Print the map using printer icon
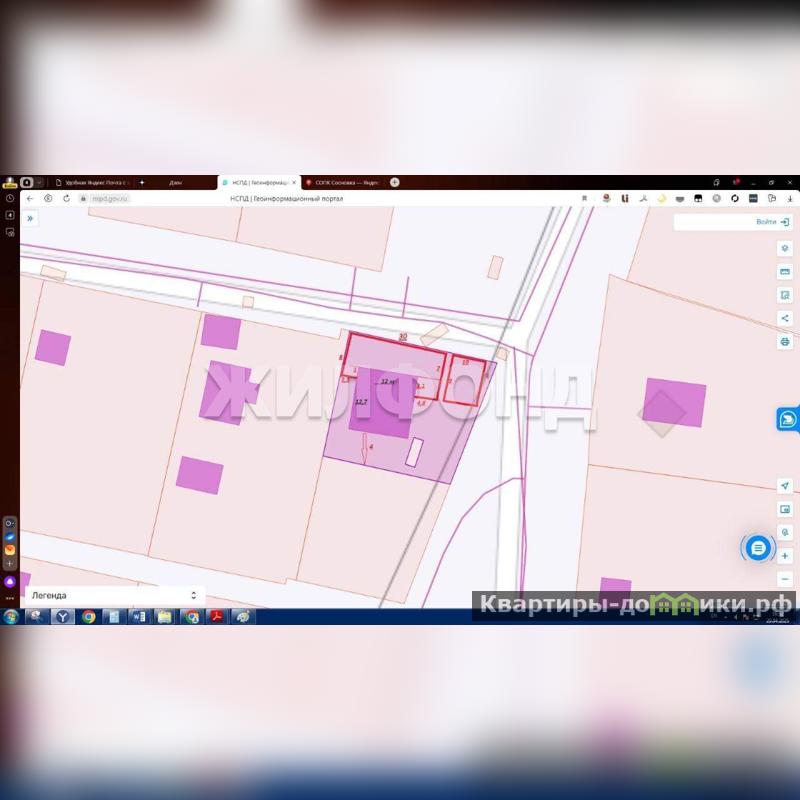Screen dimensions: 800x800 coord(785,342)
